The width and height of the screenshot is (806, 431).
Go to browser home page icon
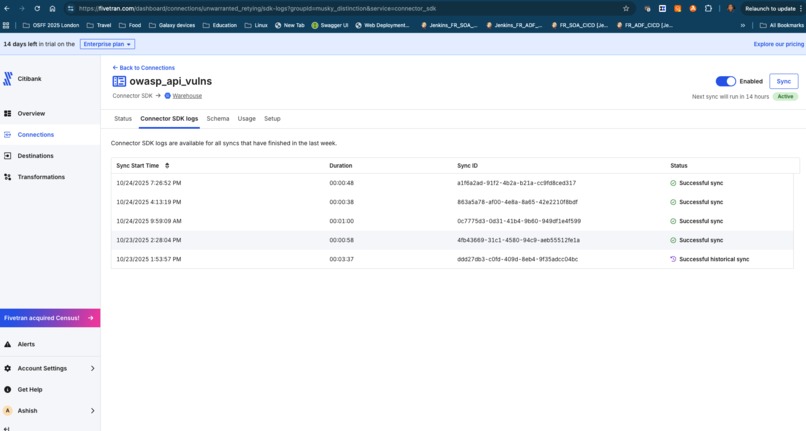tap(52, 9)
